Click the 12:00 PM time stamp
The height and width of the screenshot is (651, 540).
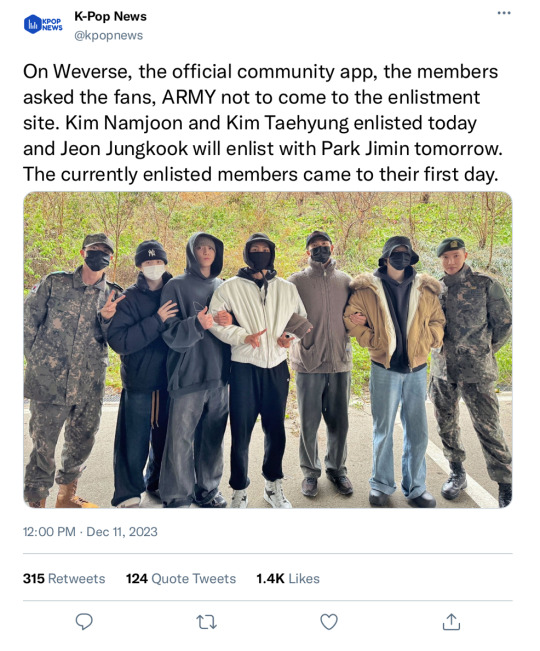(x=49, y=531)
